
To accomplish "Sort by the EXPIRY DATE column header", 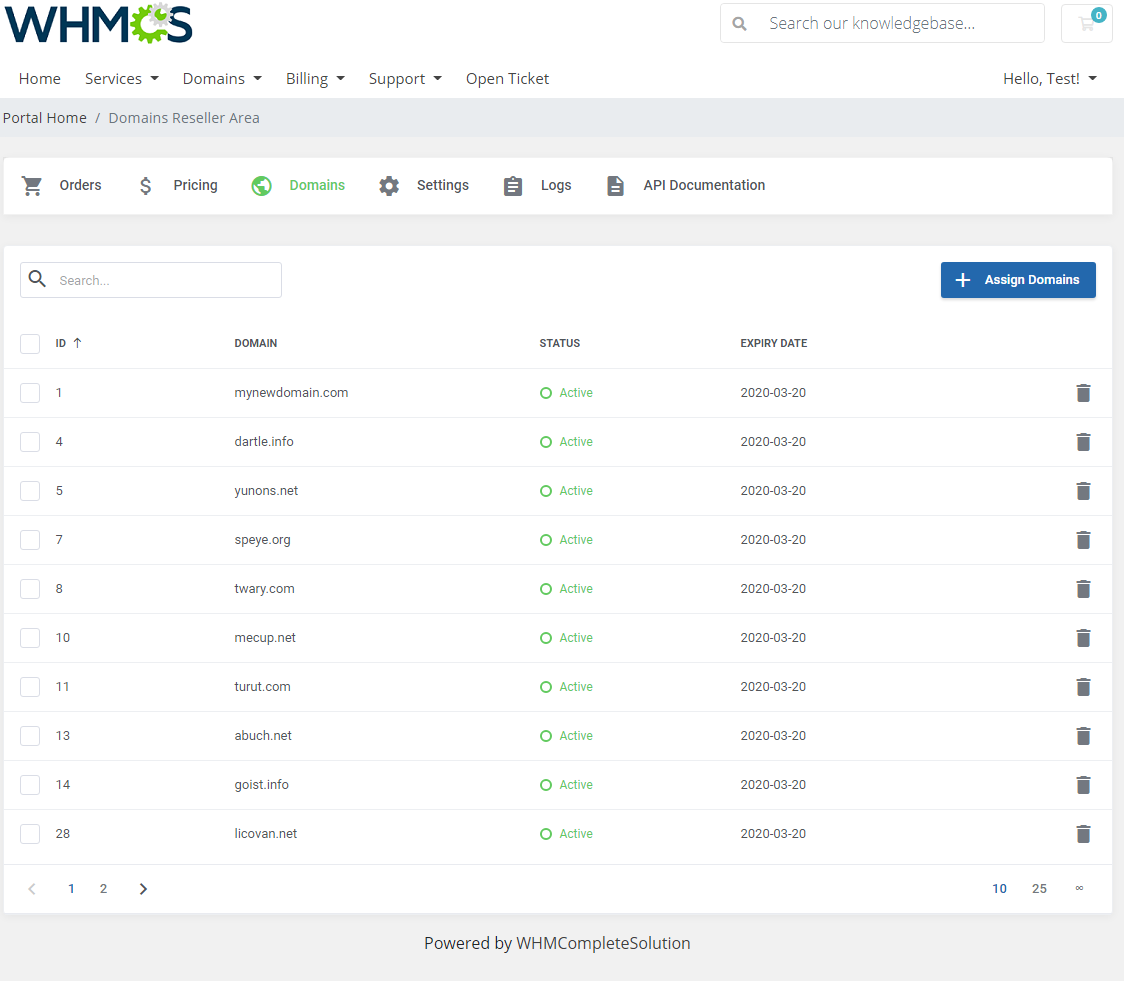I will [773, 343].
